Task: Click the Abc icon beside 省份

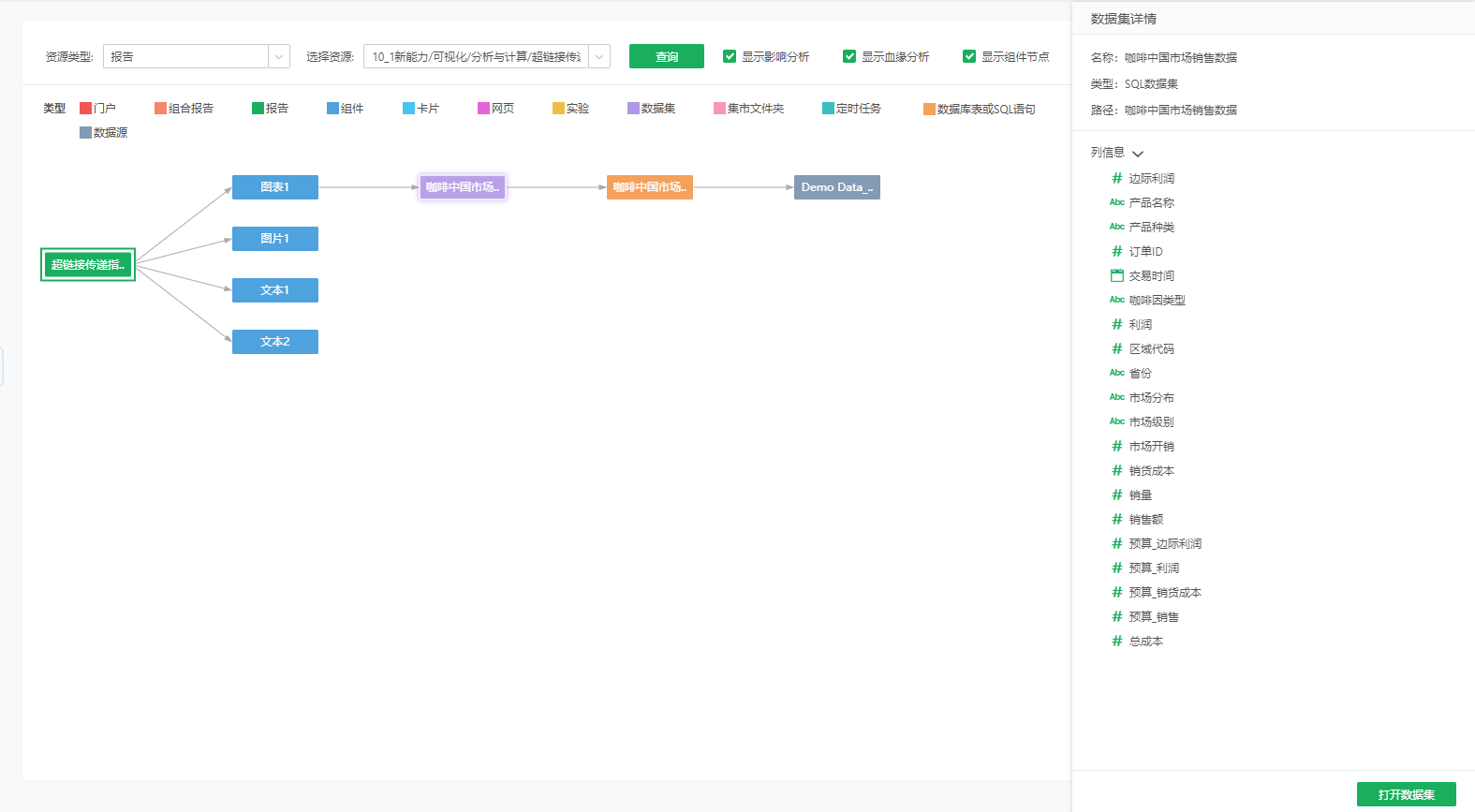Action: [1116, 373]
